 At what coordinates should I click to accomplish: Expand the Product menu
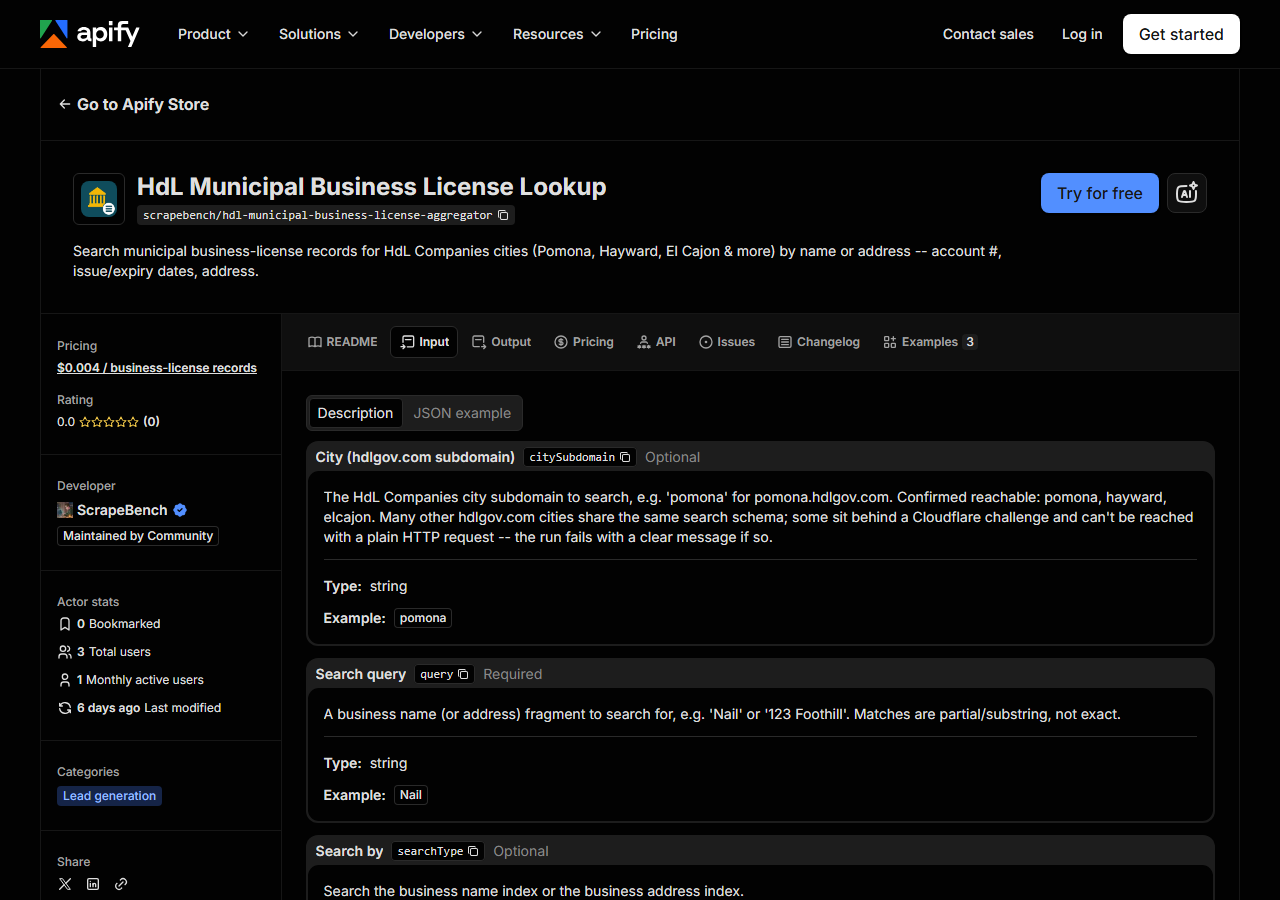[x=213, y=34]
